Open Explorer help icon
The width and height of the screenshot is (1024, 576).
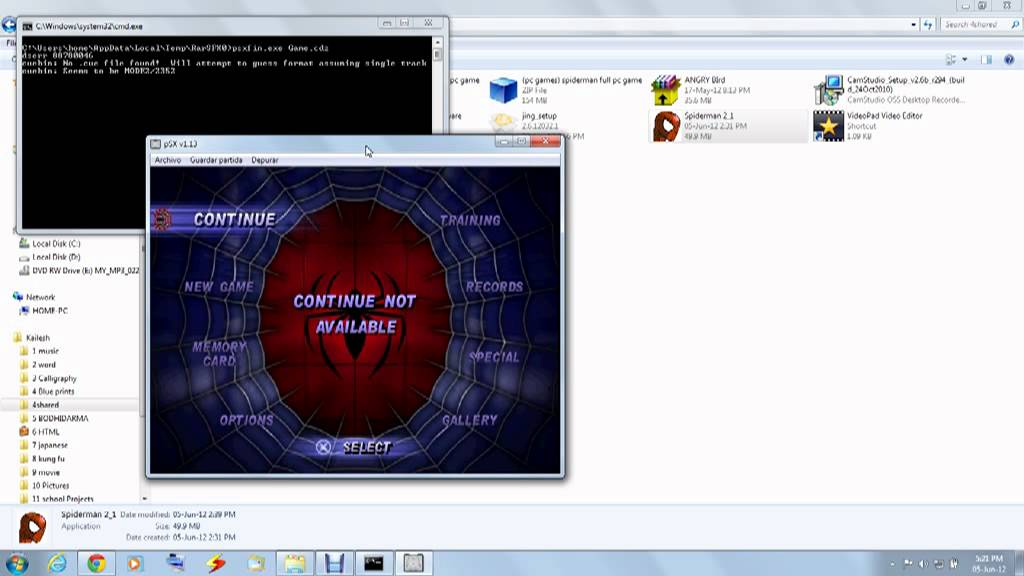1009,59
